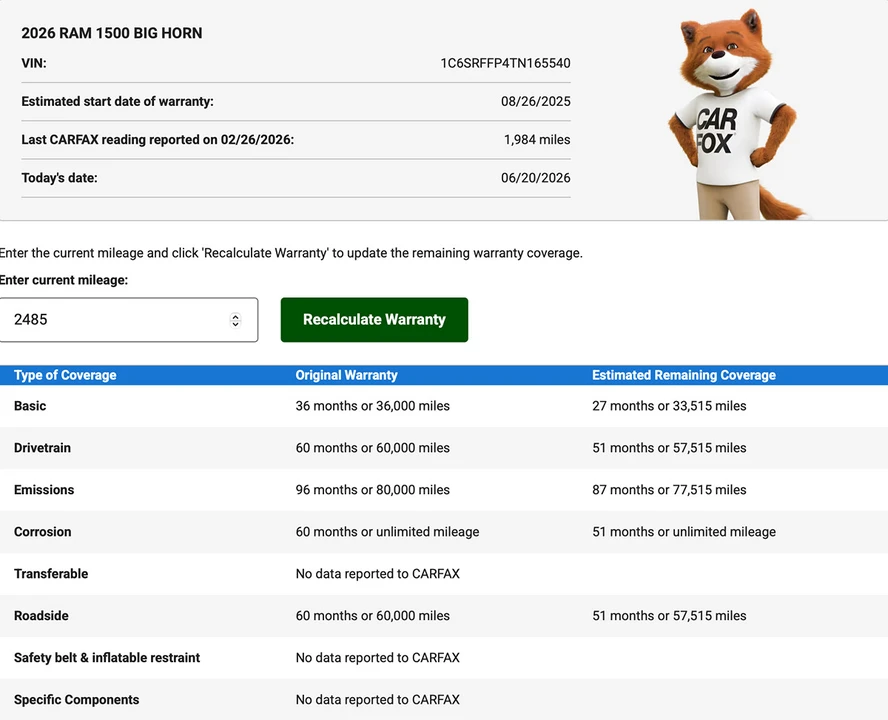Click the Recalculate Warranty button
888x720 pixels.
click(374, 319)
